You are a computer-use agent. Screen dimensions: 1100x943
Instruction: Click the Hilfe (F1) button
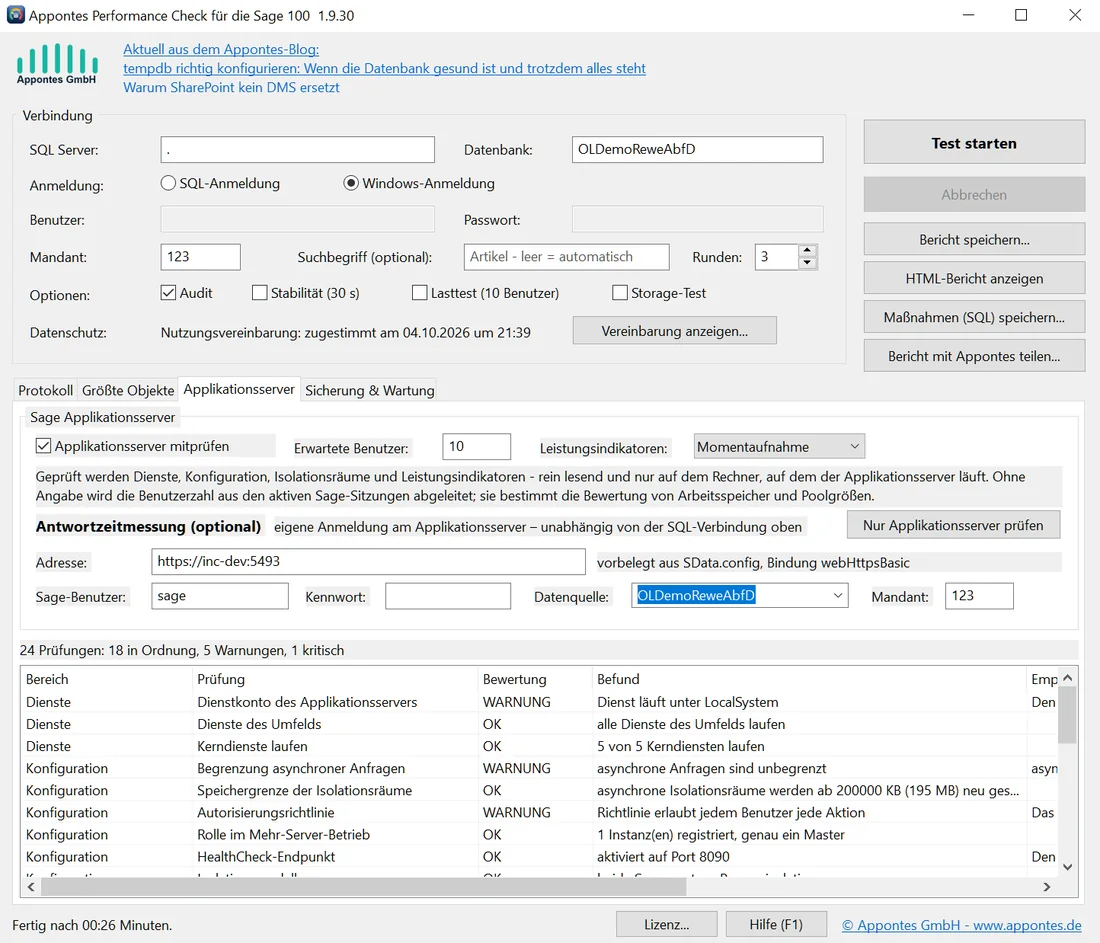point(776,925)
